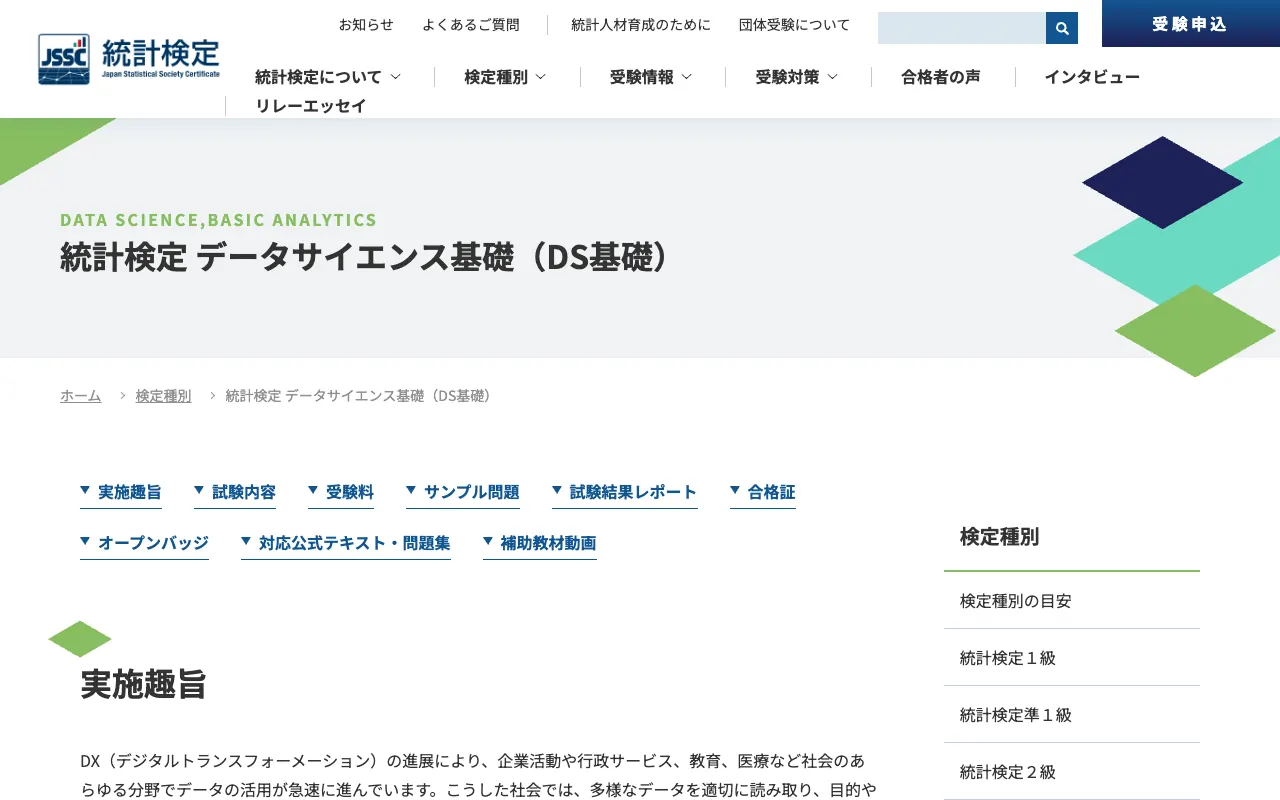The height and width of the screenshot is (800, 1280).
Task: Open 統計検定１級 in the sidebar
Action: 1072,658
